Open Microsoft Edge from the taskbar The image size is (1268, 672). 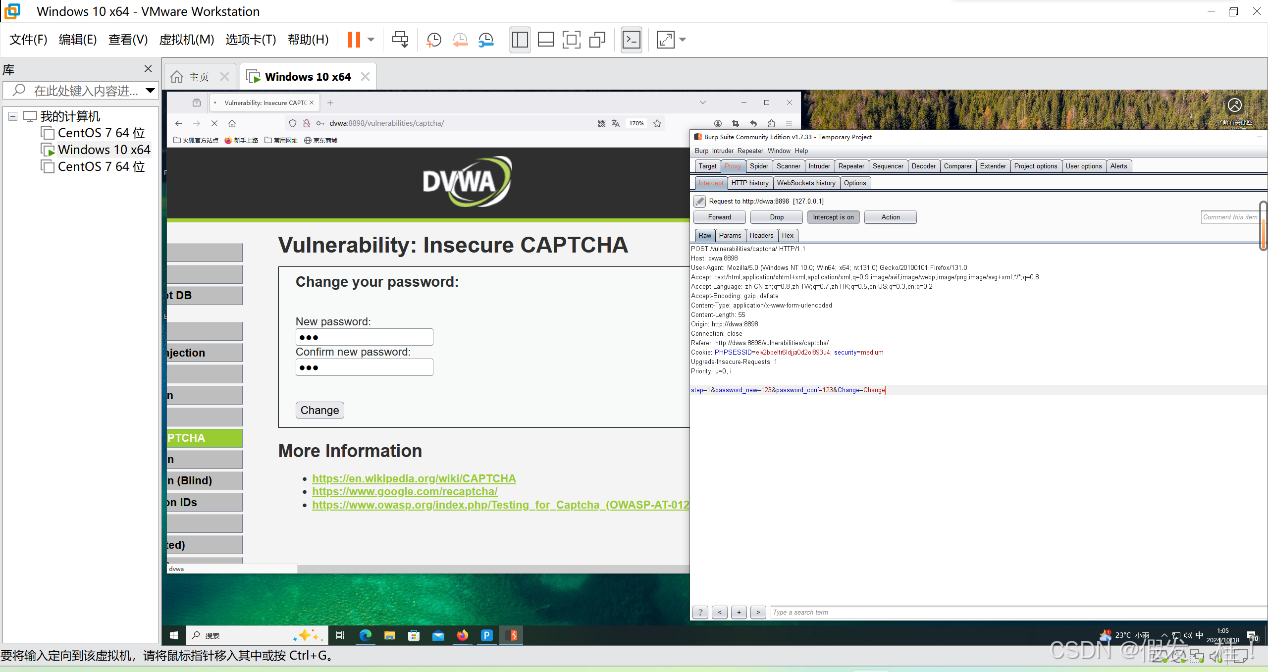click(x=365, y=635)
